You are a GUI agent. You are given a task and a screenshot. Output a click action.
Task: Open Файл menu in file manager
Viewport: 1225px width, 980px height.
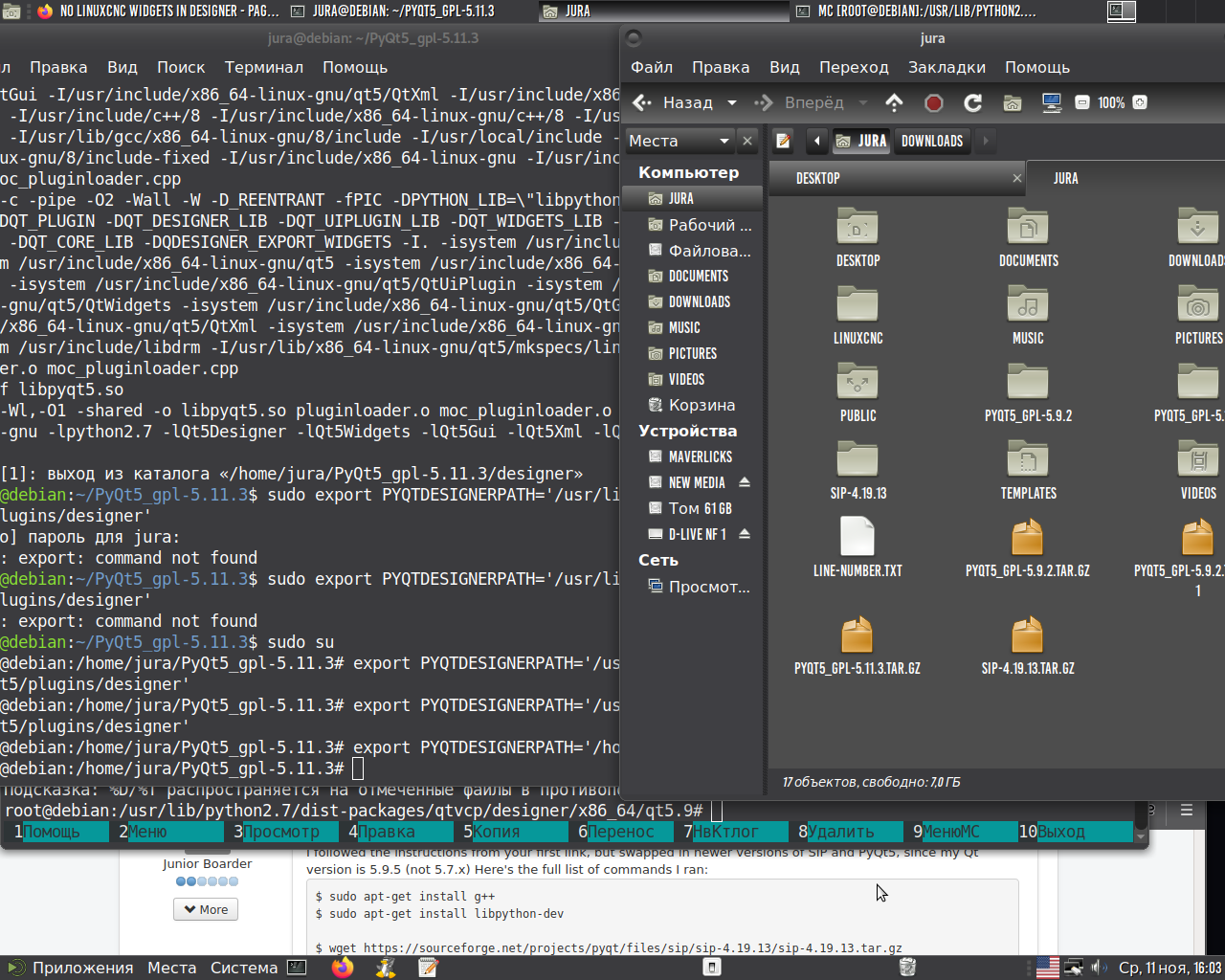tap(652, 67)
